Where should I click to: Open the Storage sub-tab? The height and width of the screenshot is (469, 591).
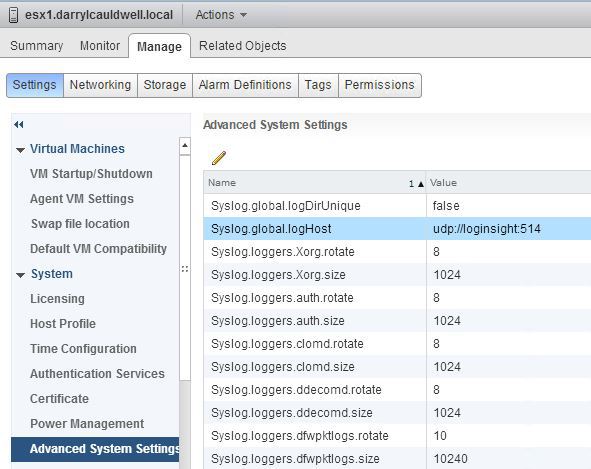[165, 85]
